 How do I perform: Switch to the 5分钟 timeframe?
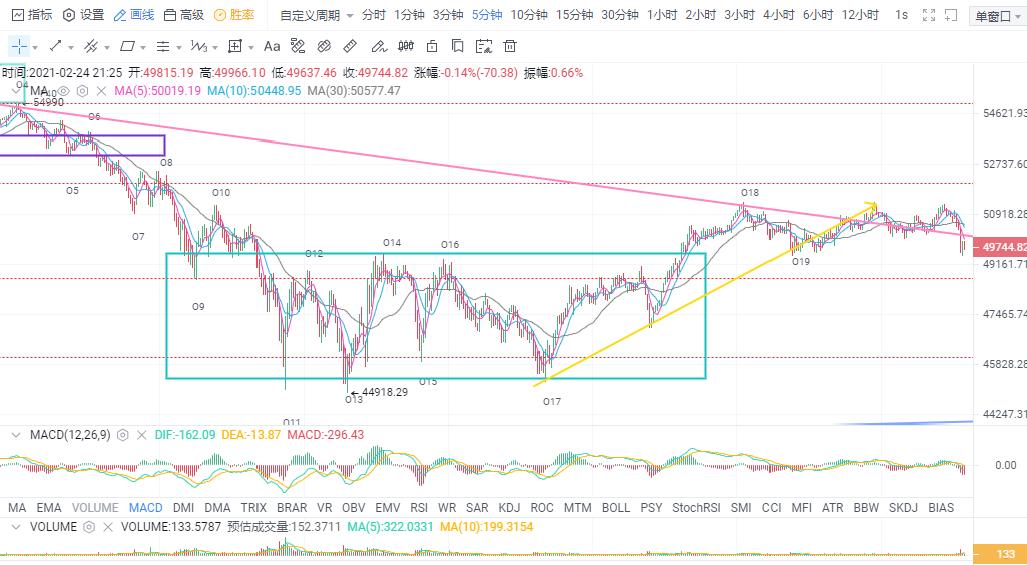[487, 14]
